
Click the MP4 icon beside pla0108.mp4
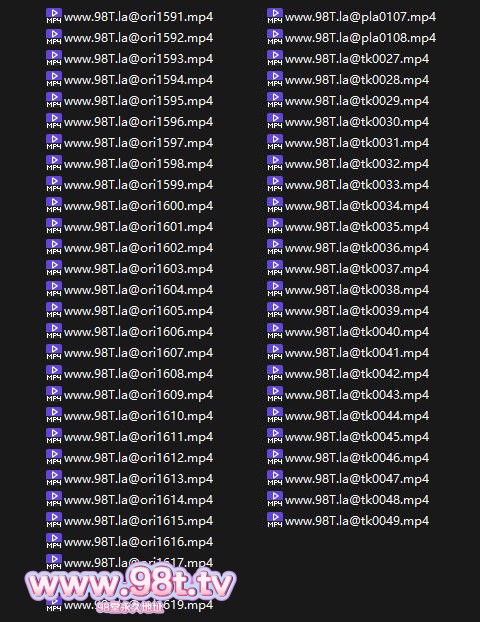click(x=275, y=37)
